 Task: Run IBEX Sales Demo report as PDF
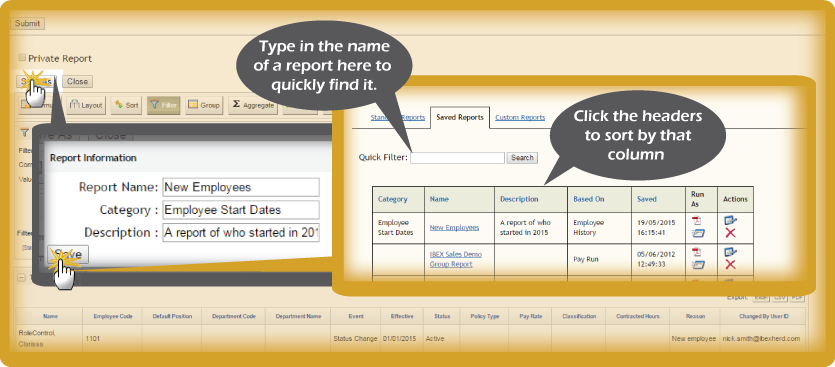(x=696, y=252)
